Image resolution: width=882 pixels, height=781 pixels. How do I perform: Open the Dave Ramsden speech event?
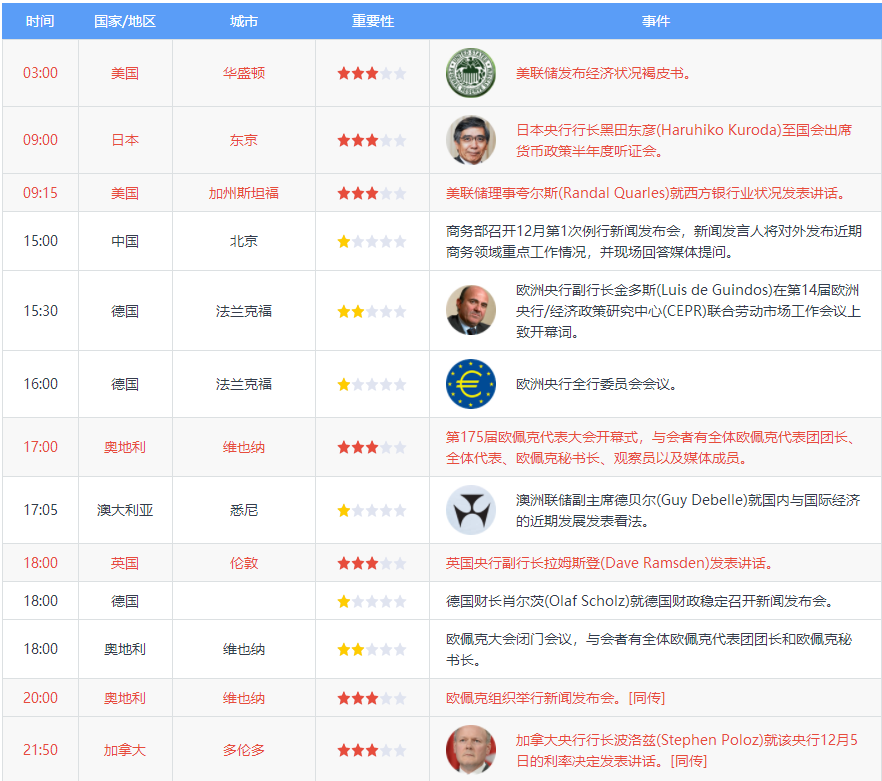pos(609,563)
